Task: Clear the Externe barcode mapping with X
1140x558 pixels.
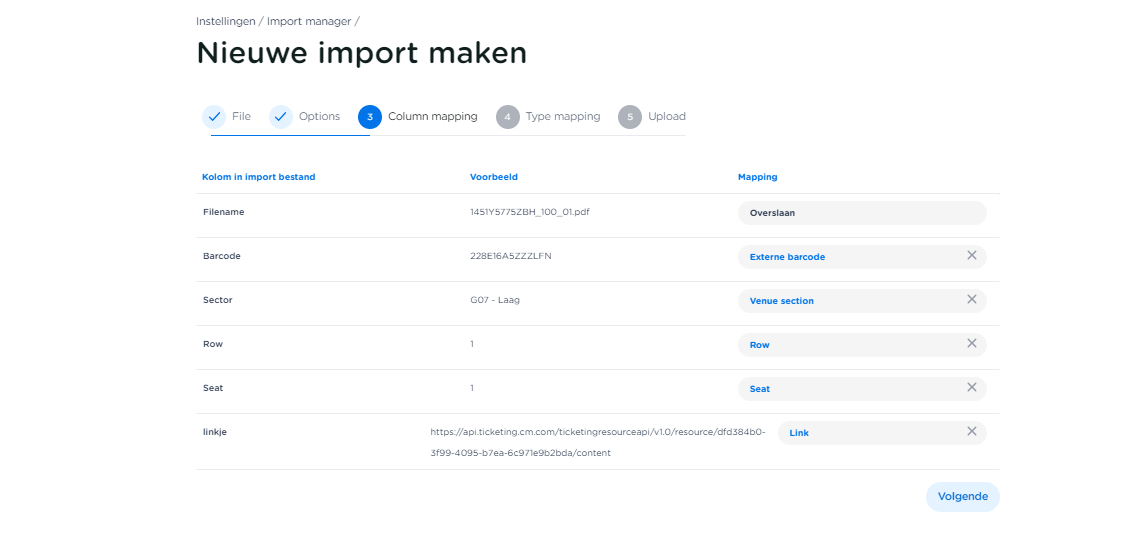Action: pyautogui.click(x=971, y=256)
